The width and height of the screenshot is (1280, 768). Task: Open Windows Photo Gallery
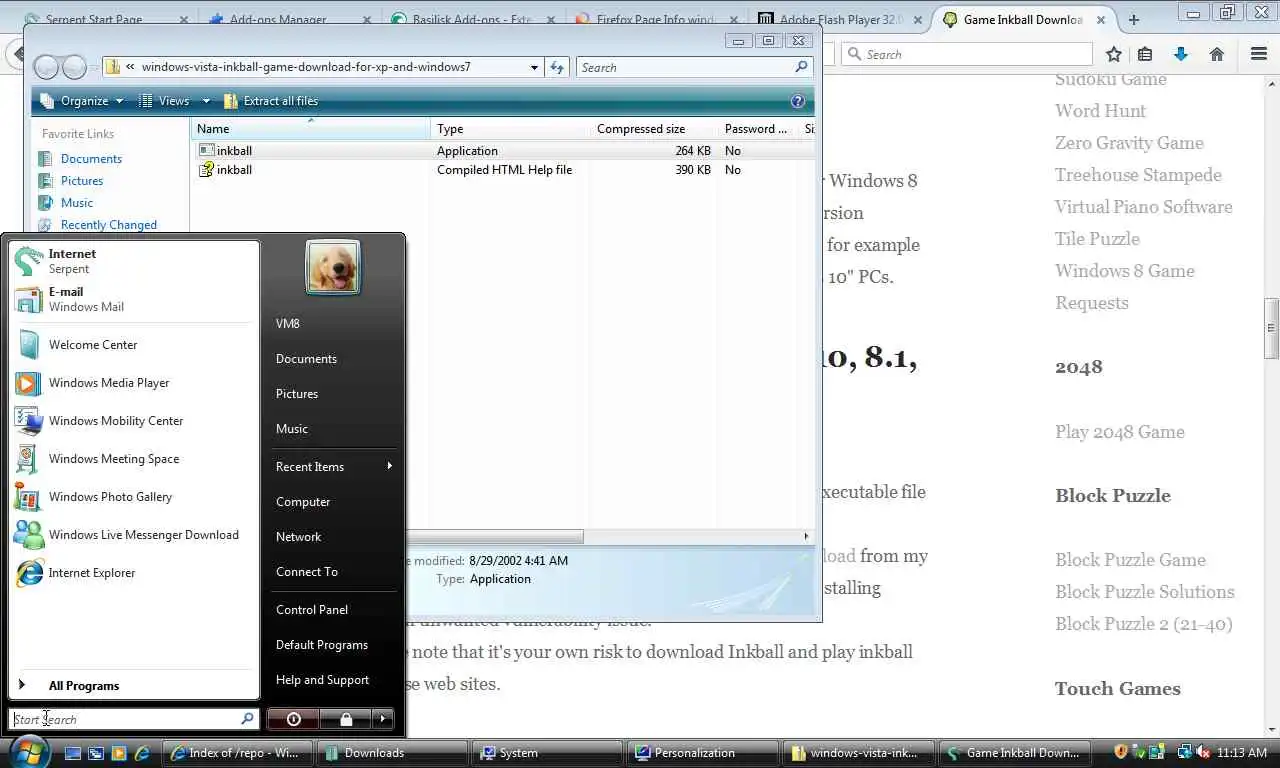coord(134,497)
